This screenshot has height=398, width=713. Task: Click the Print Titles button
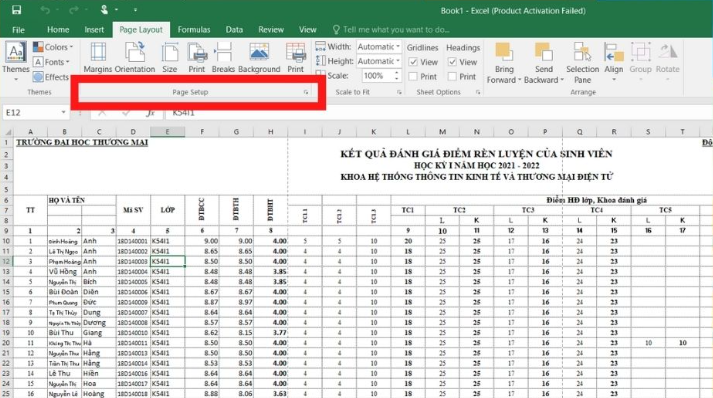[296, 58]
